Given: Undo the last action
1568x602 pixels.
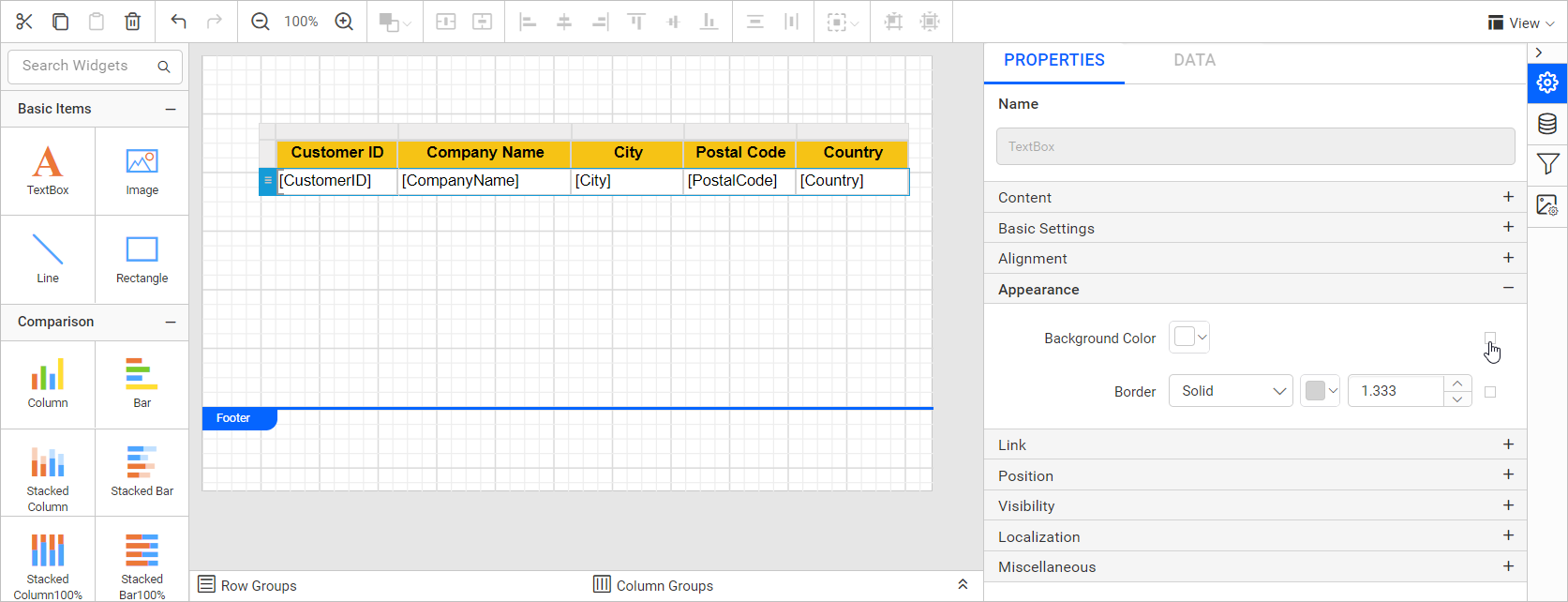Looking at the screenshot, I should 178,22.
